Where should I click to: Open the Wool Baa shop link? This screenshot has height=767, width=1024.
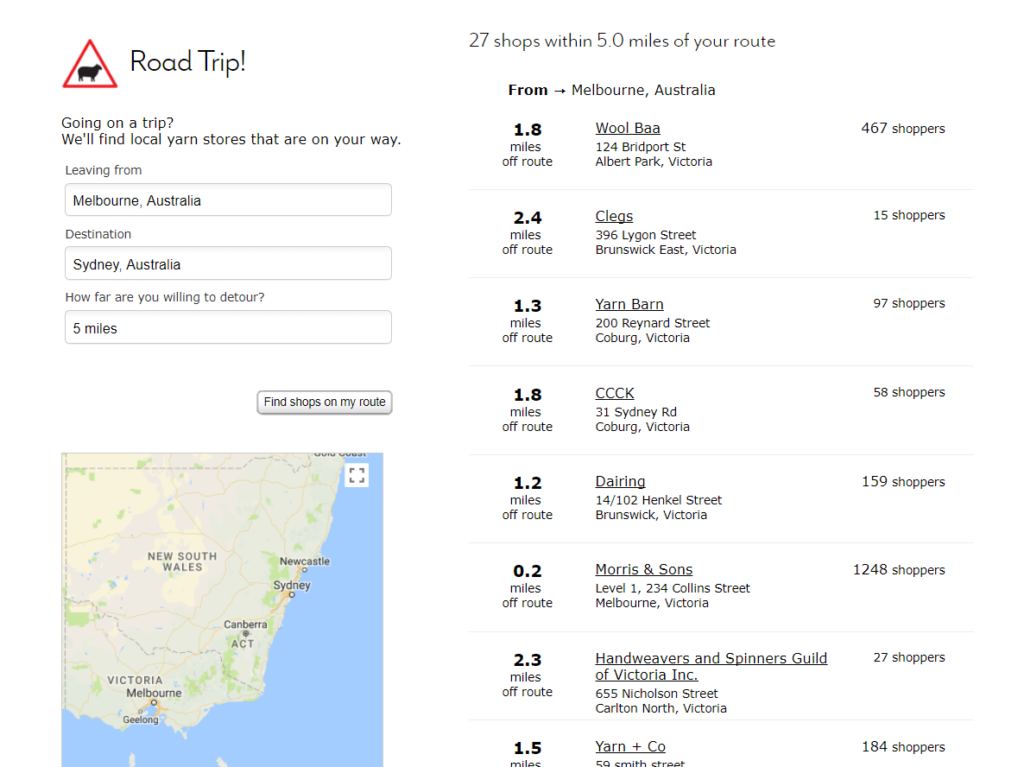[627, 128]
